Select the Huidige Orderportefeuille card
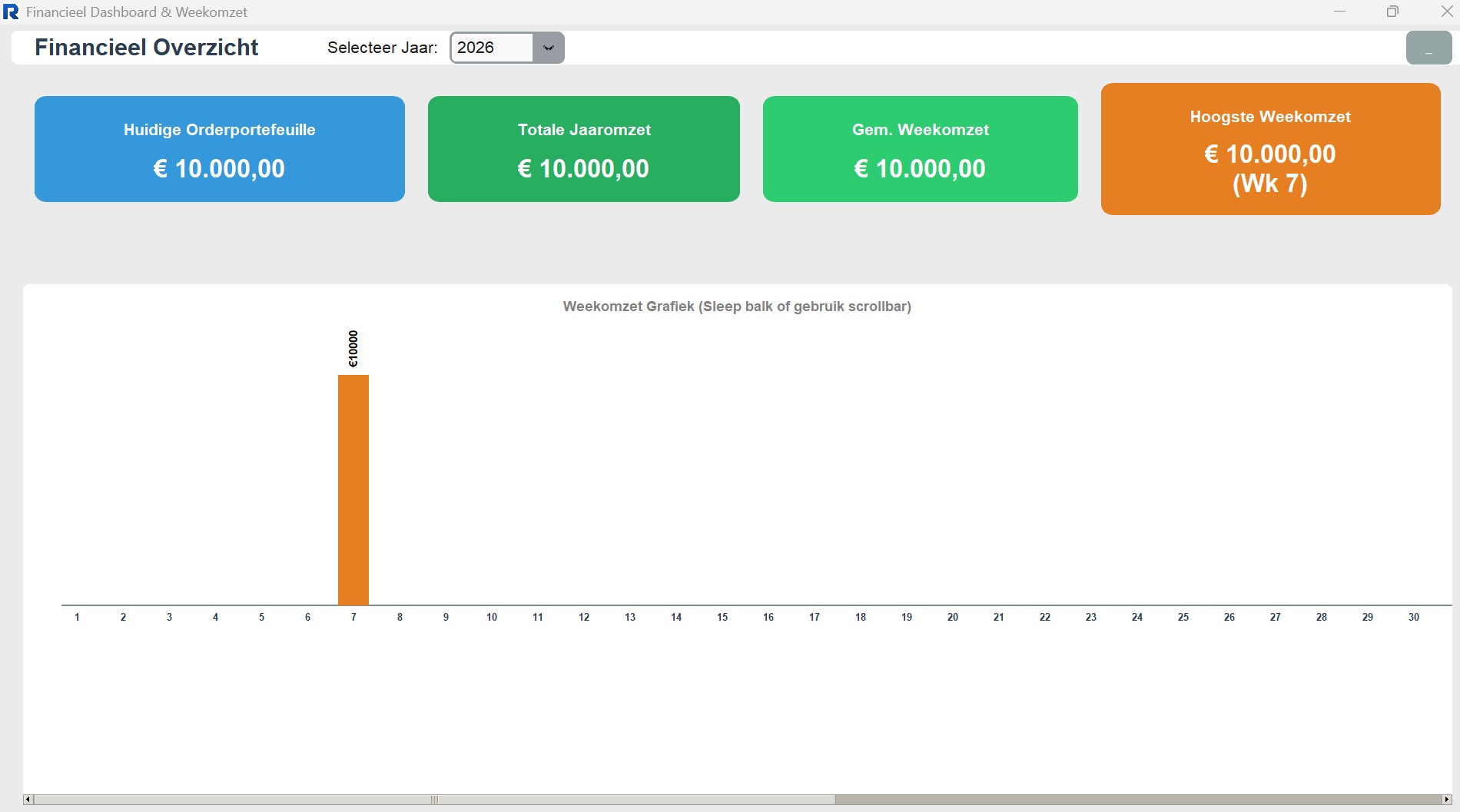 click(219, 149)
